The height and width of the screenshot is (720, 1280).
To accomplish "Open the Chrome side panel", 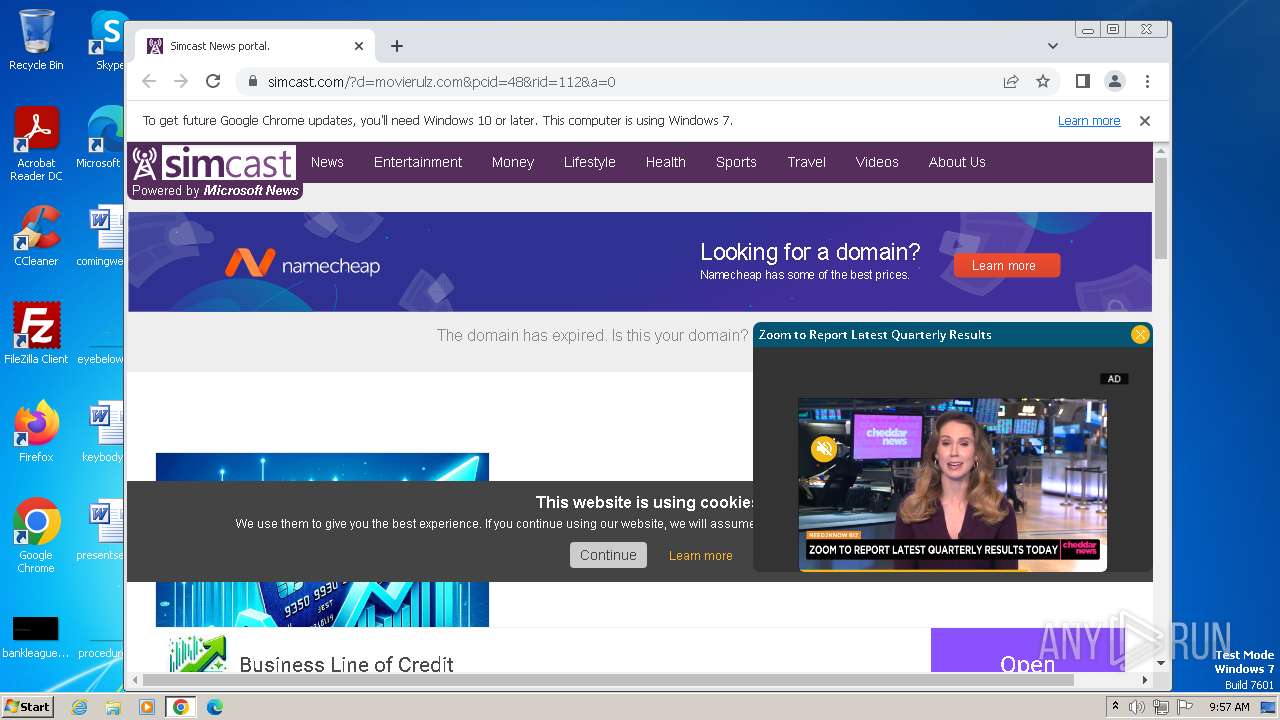I will (x=1082, y=81).
